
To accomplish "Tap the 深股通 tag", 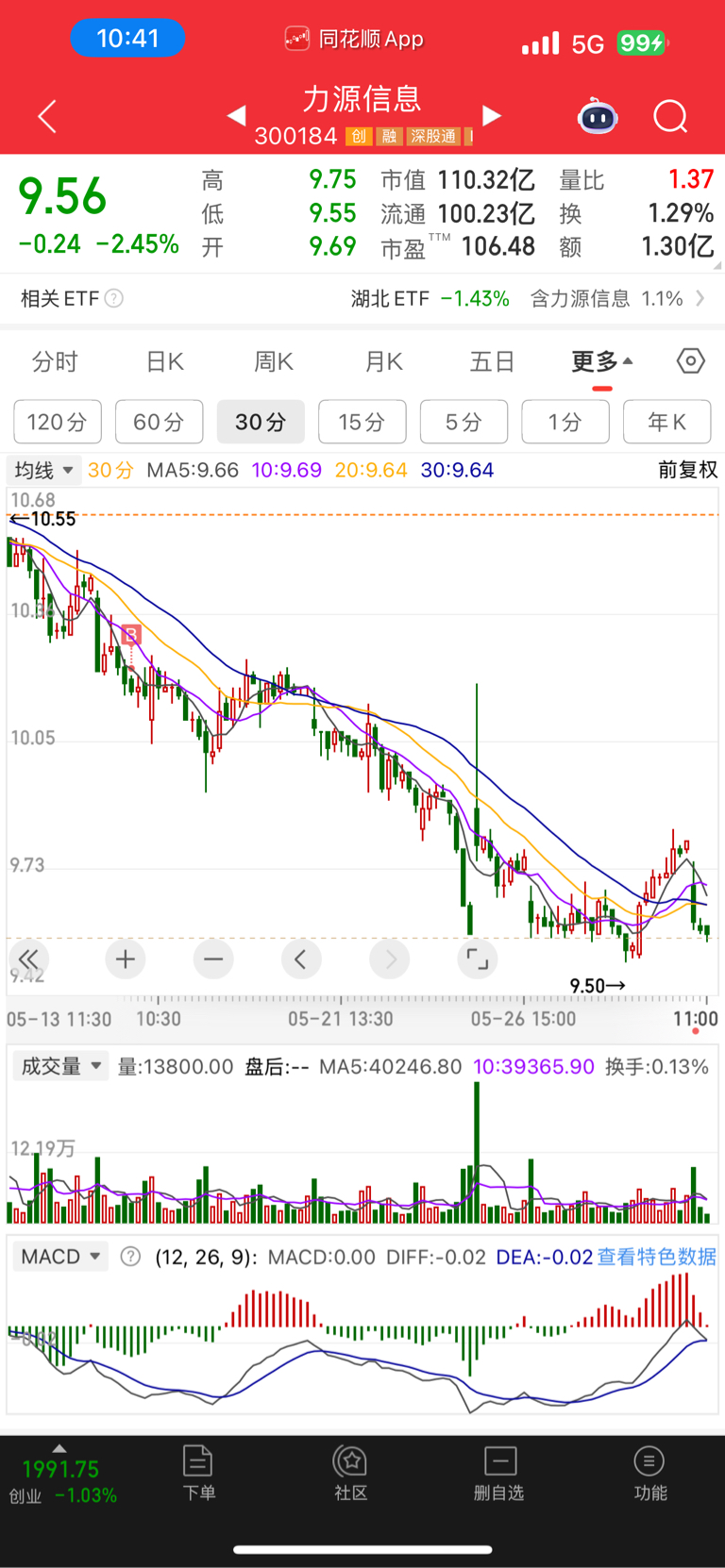I will tap(433, 137).
